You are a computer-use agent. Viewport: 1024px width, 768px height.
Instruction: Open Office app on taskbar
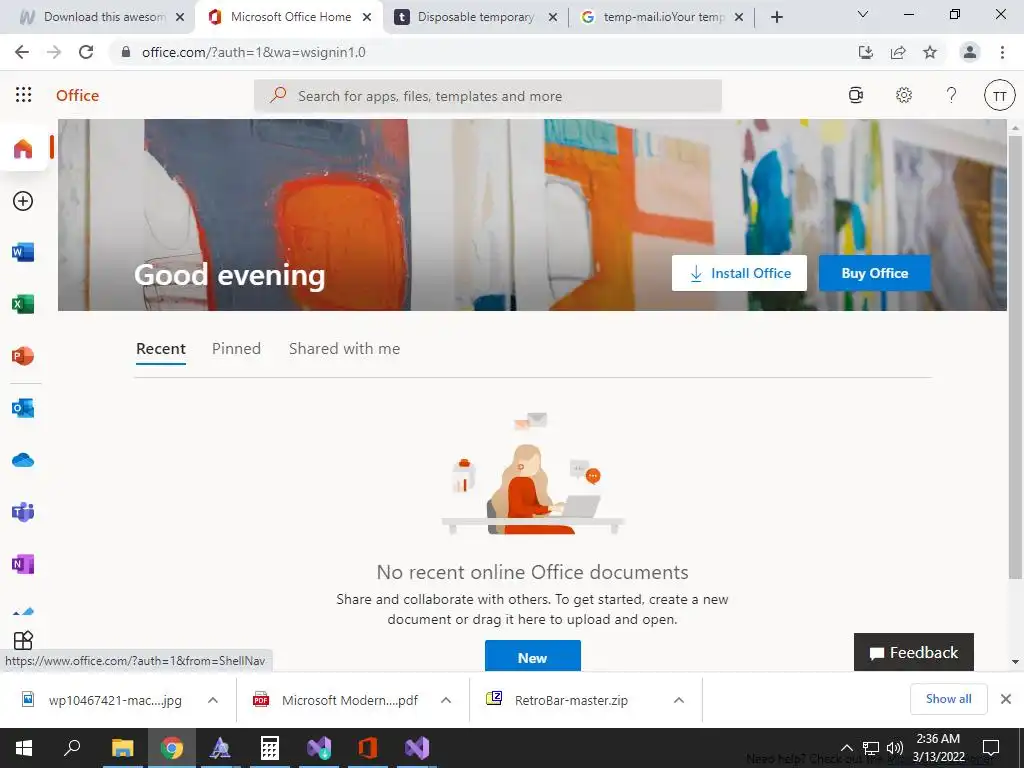click(x=368, y=748)
